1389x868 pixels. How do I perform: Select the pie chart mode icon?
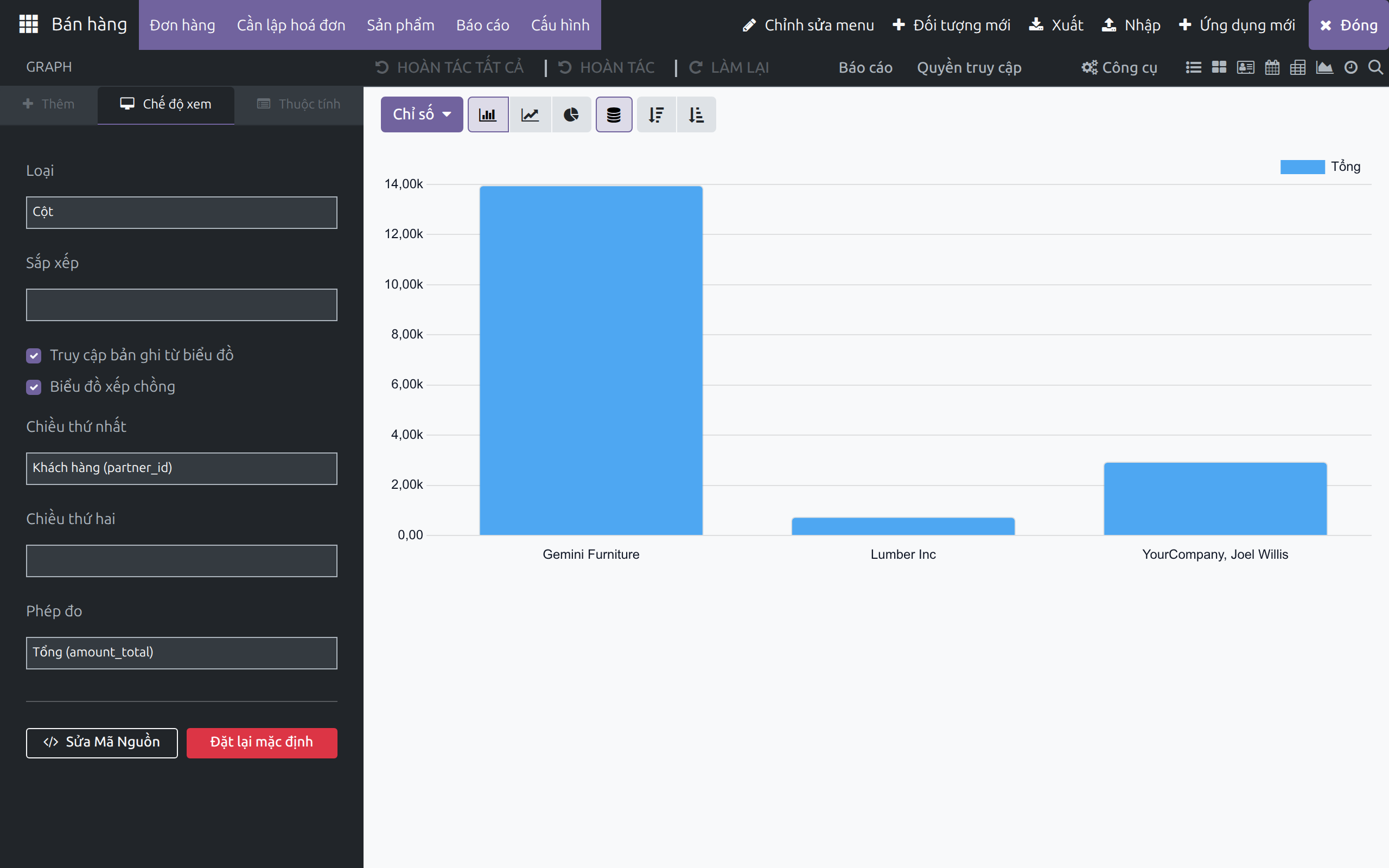point(571,115)
